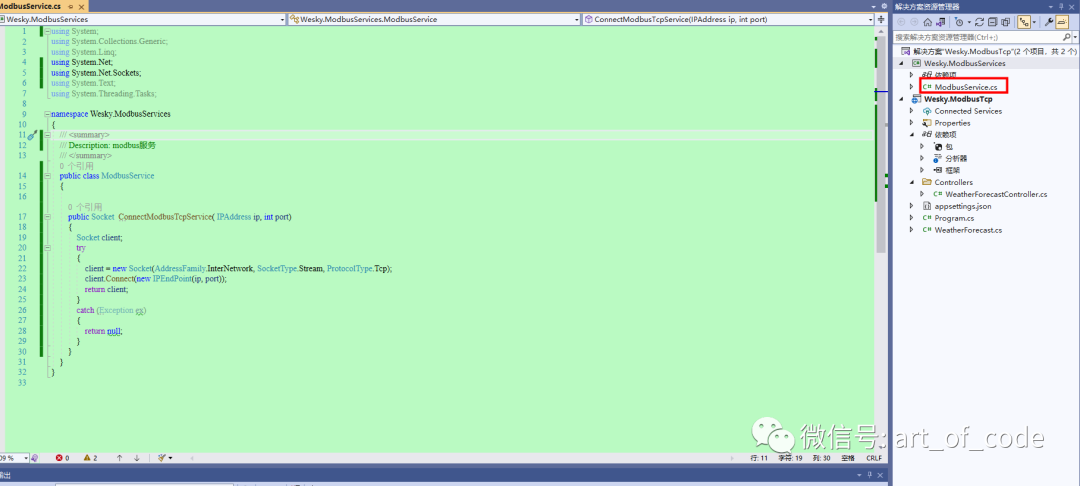Refresh the Solution Explorer with sync icon

pos(979,22)
